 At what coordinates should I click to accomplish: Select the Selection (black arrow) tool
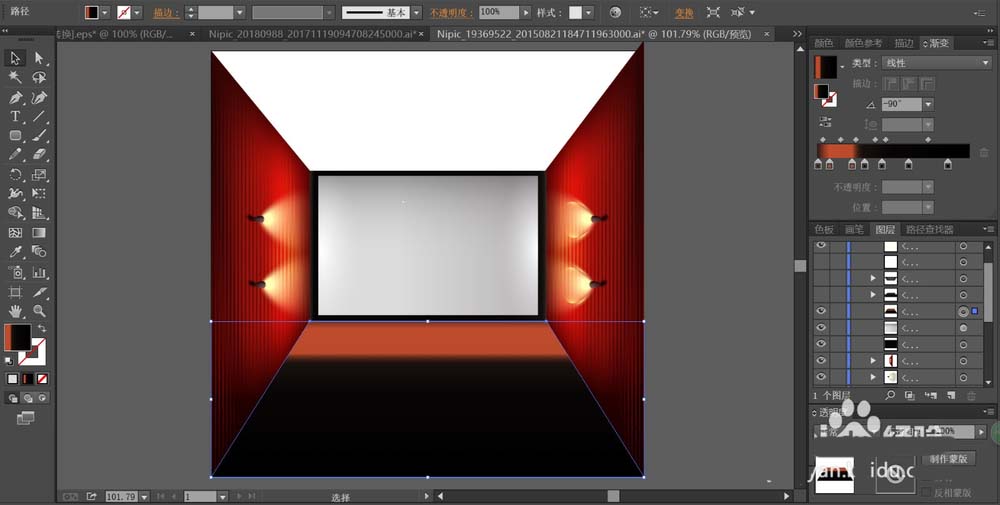[15, 58]
